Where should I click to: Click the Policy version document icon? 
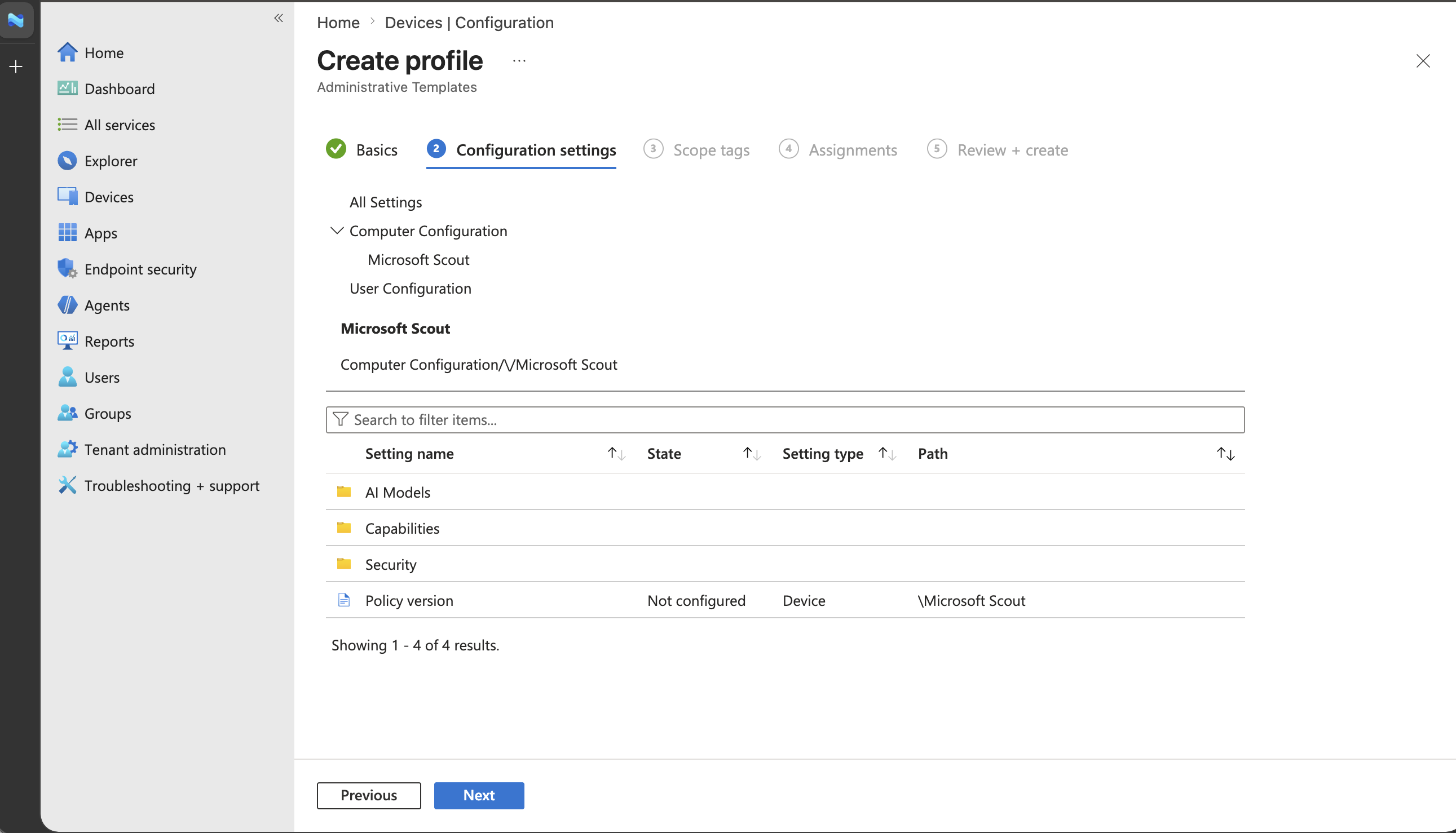coord(343,600)
